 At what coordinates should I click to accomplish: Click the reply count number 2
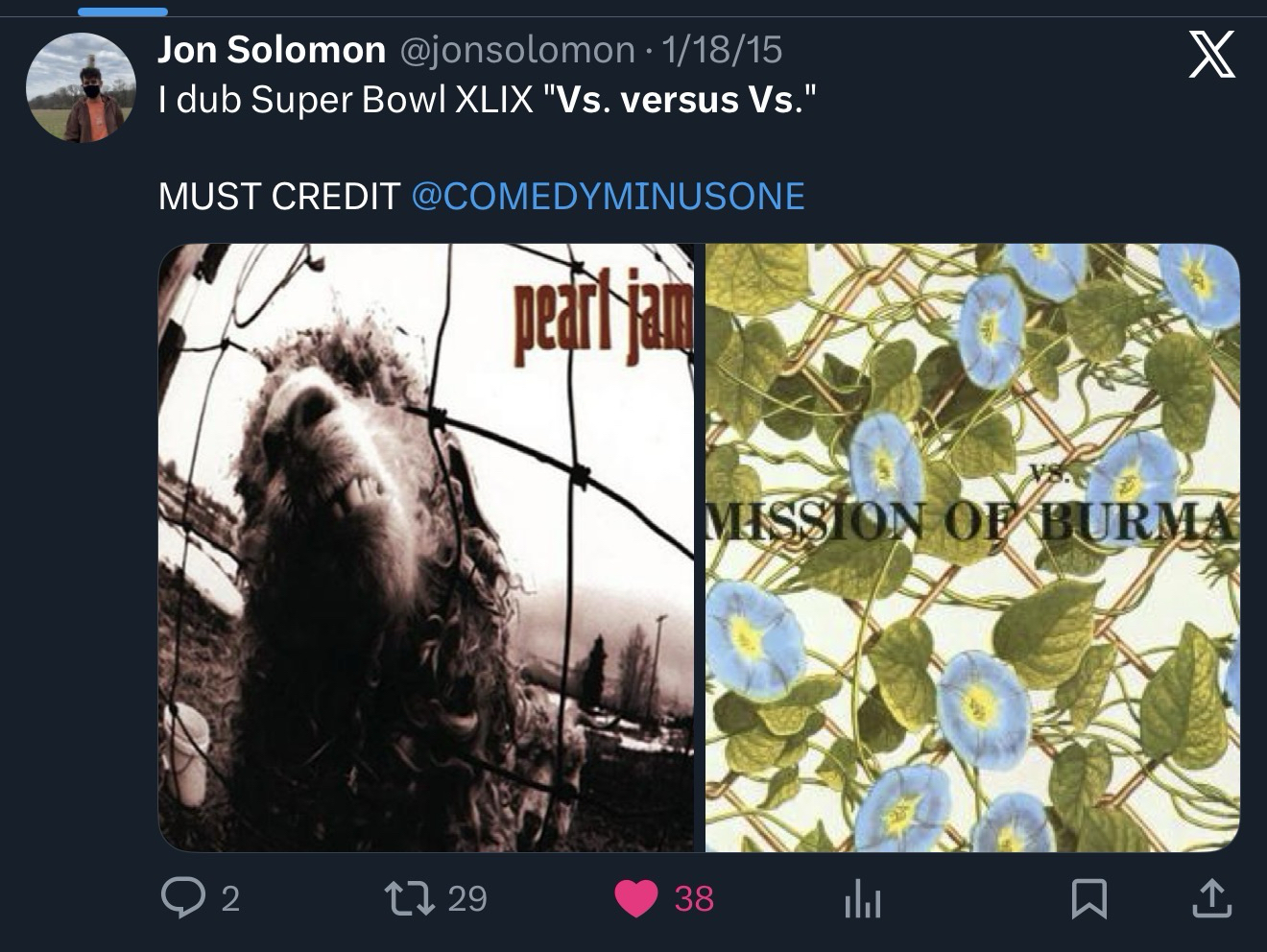230,899
